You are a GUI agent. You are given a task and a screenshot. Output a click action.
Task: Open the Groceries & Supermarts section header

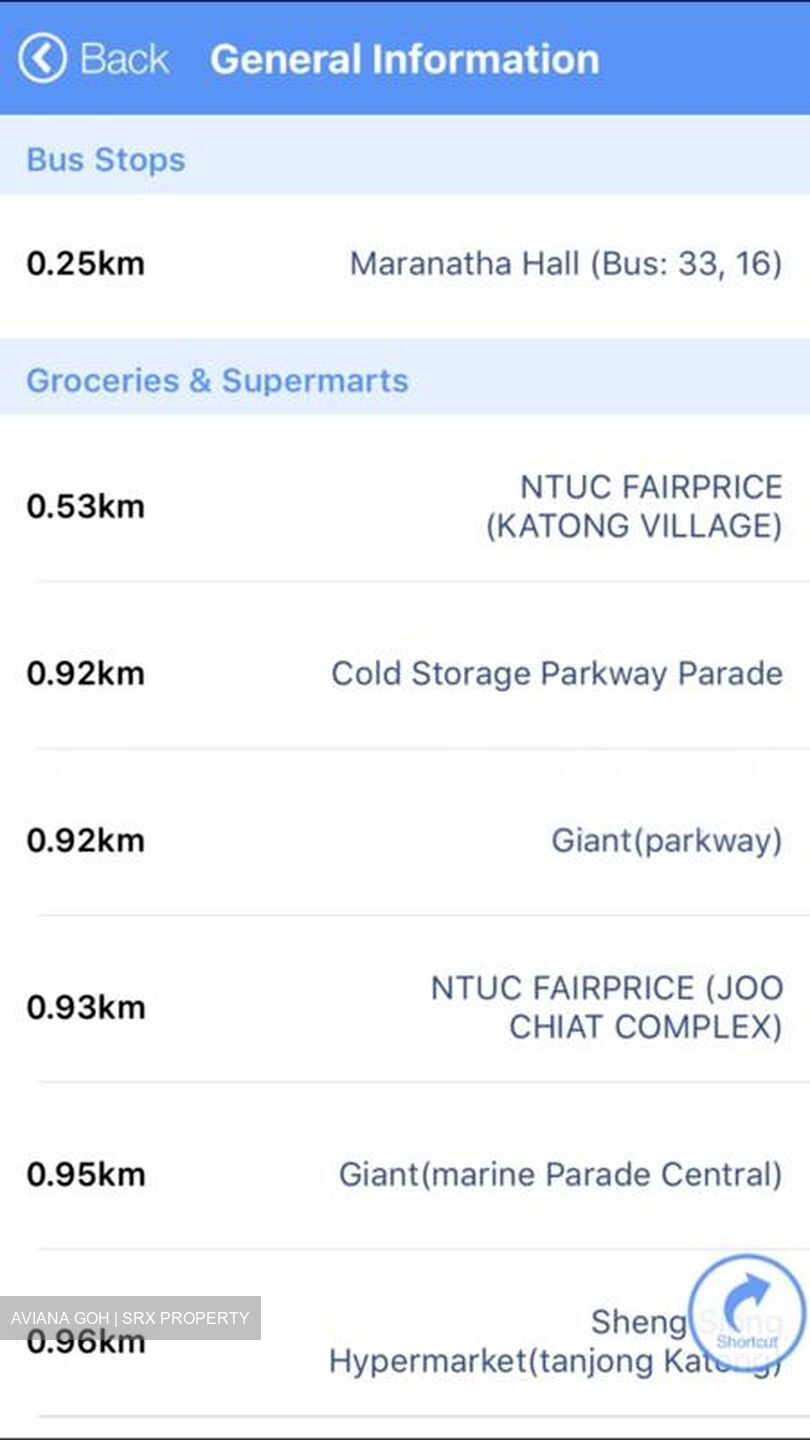tap(405, 380)
